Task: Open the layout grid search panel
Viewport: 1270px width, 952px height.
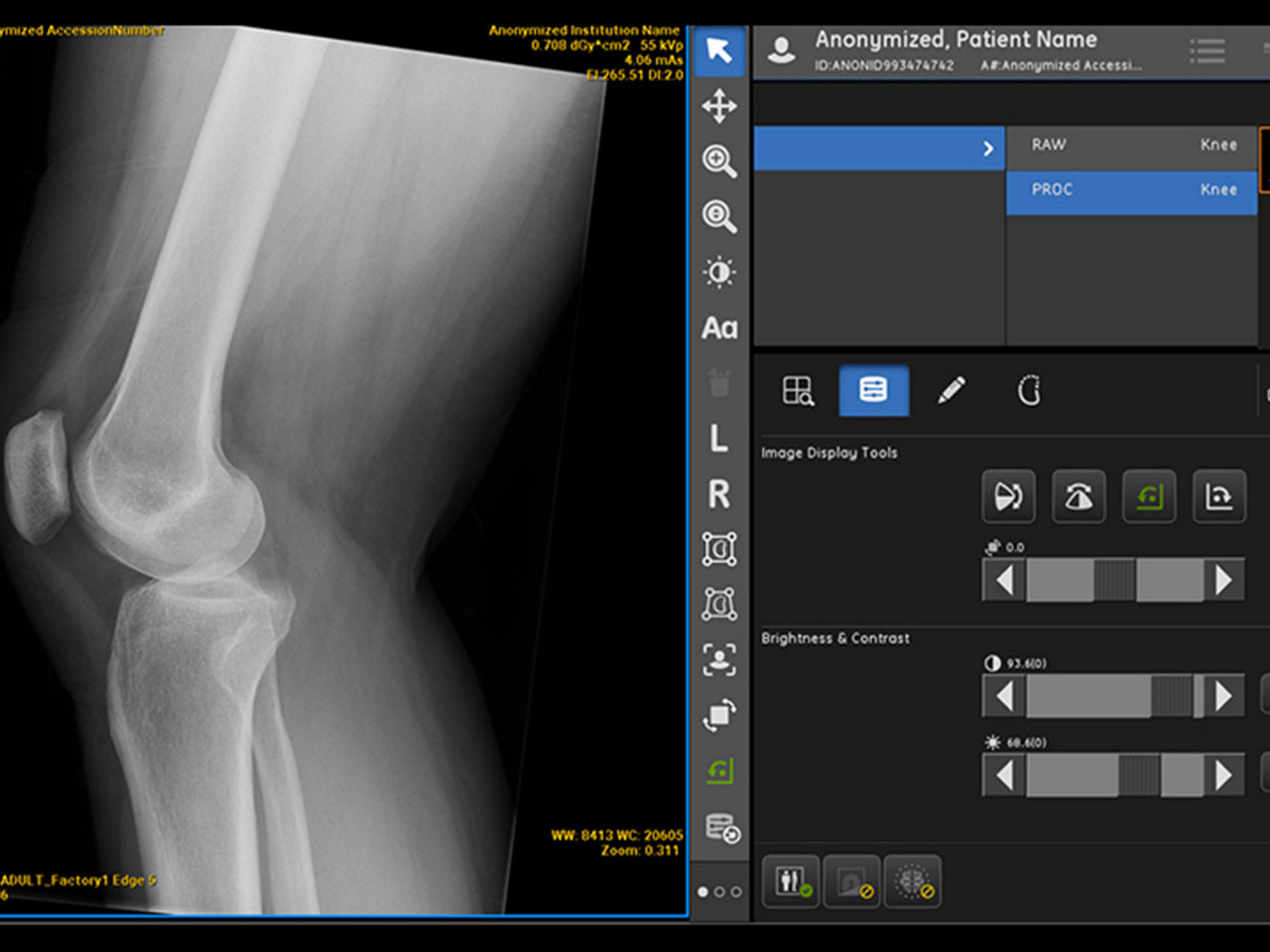Action: tap(798, 391)
